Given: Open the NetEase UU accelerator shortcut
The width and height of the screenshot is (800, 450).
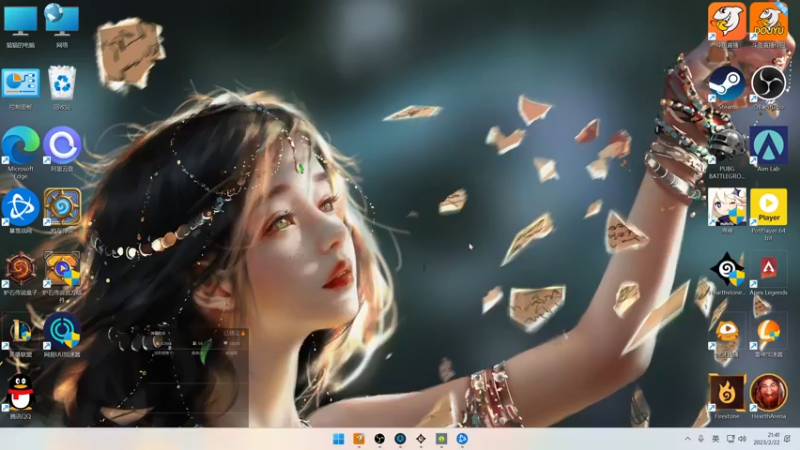Looking at the screenshot, I should click(62, 331).
